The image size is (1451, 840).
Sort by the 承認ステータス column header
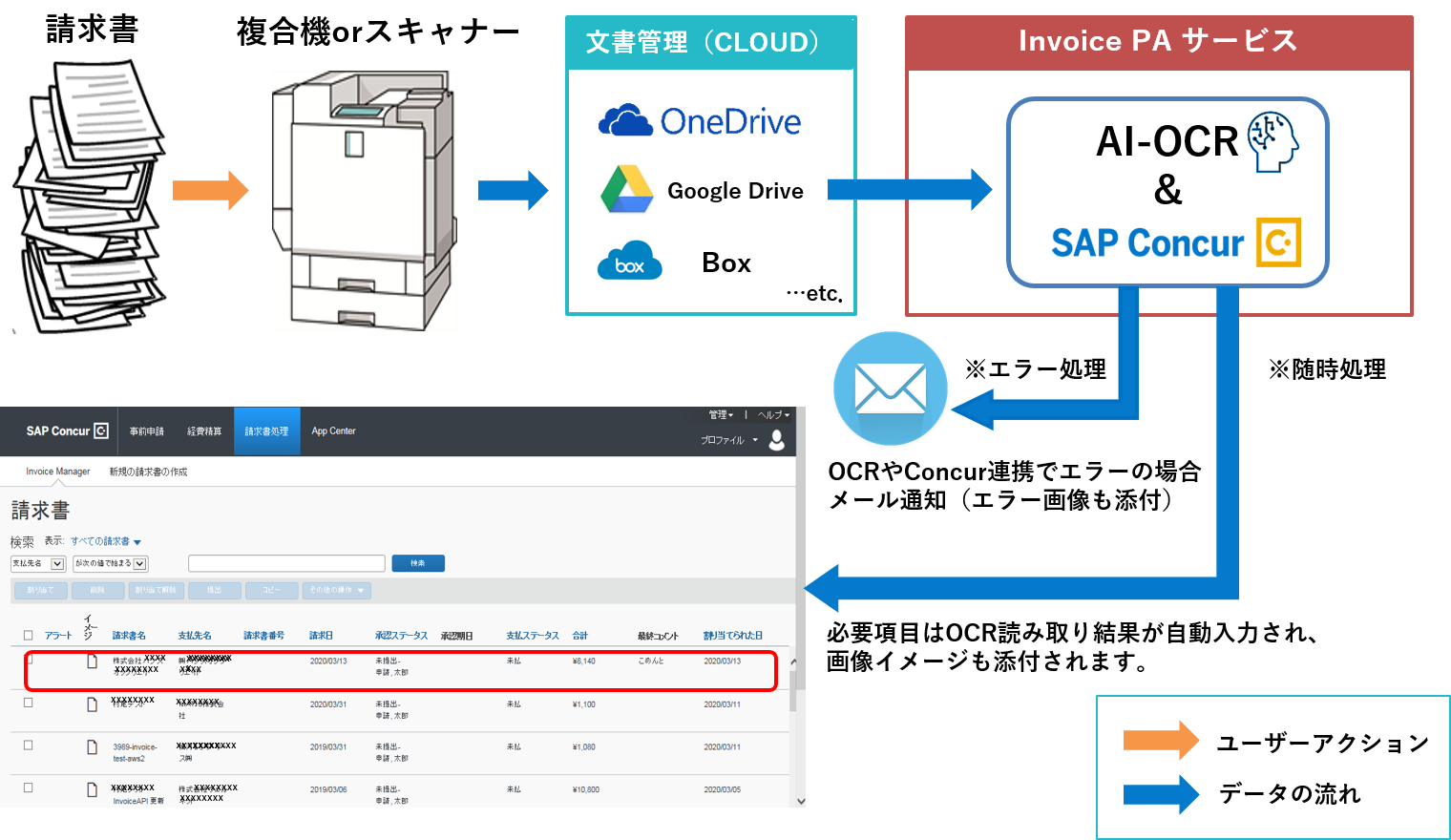click(x=401, y=636)
